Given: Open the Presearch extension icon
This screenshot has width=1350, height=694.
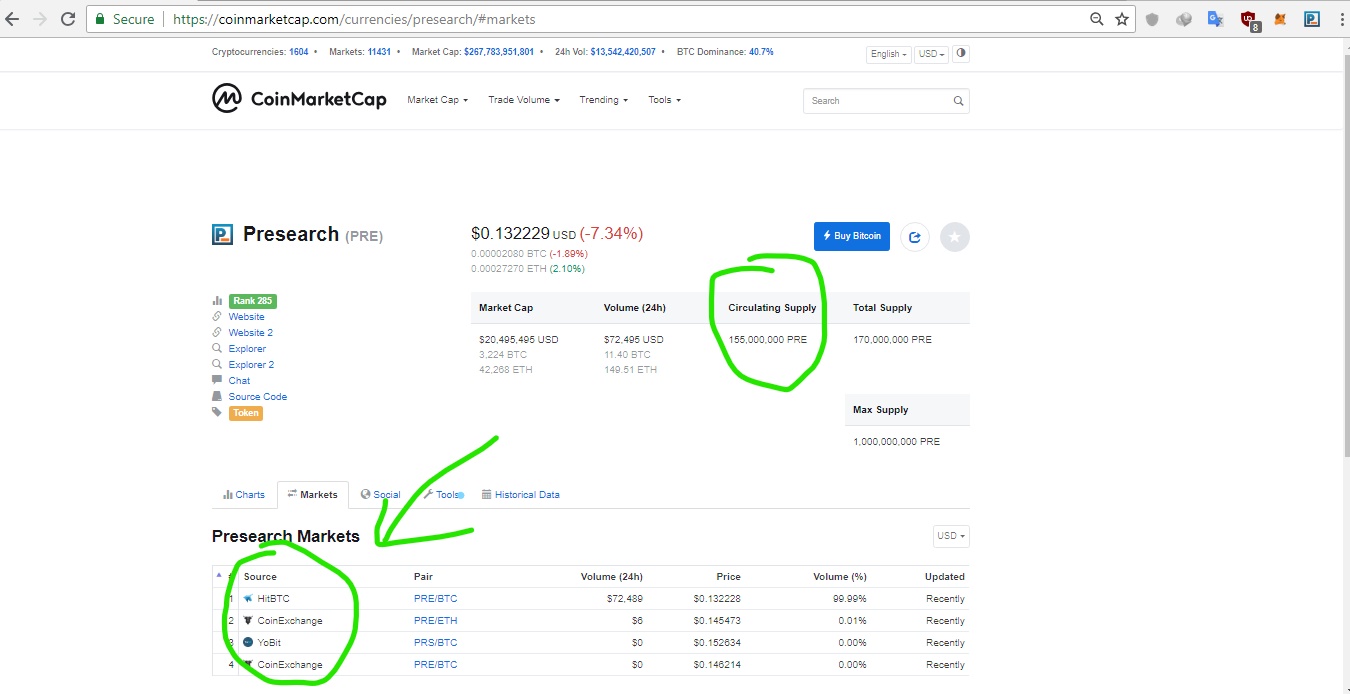Looking at the screenshot, I should pyautogui.click(x=1312, y=19).
